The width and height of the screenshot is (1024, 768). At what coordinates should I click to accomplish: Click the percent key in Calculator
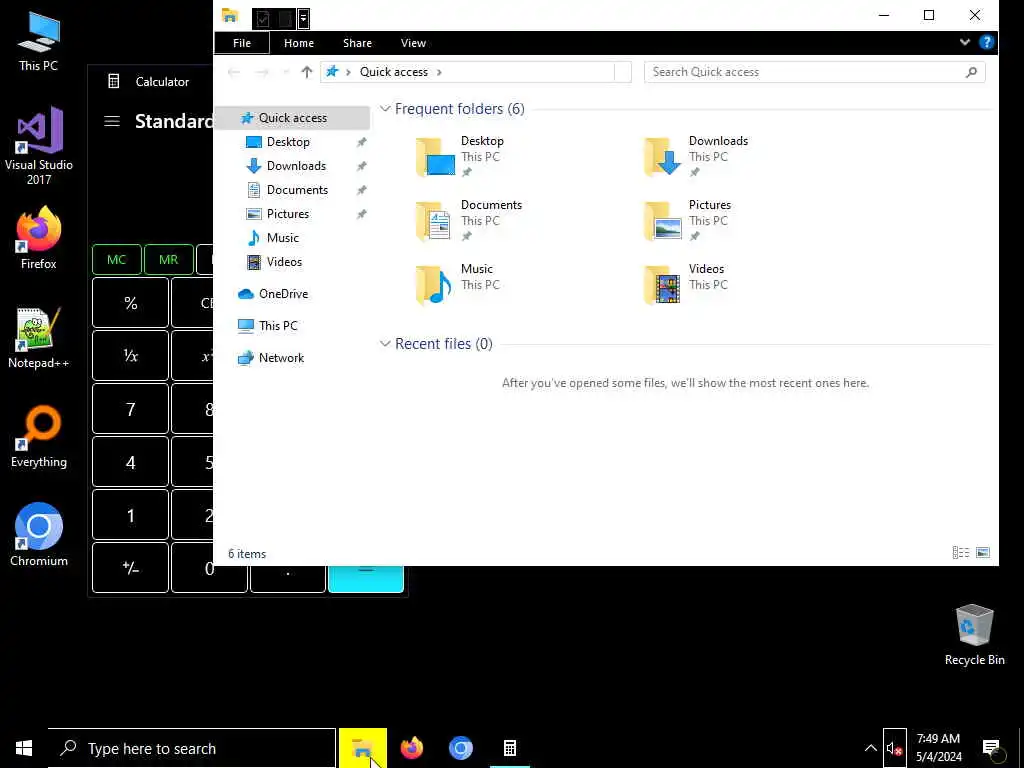tap(131, 303)
